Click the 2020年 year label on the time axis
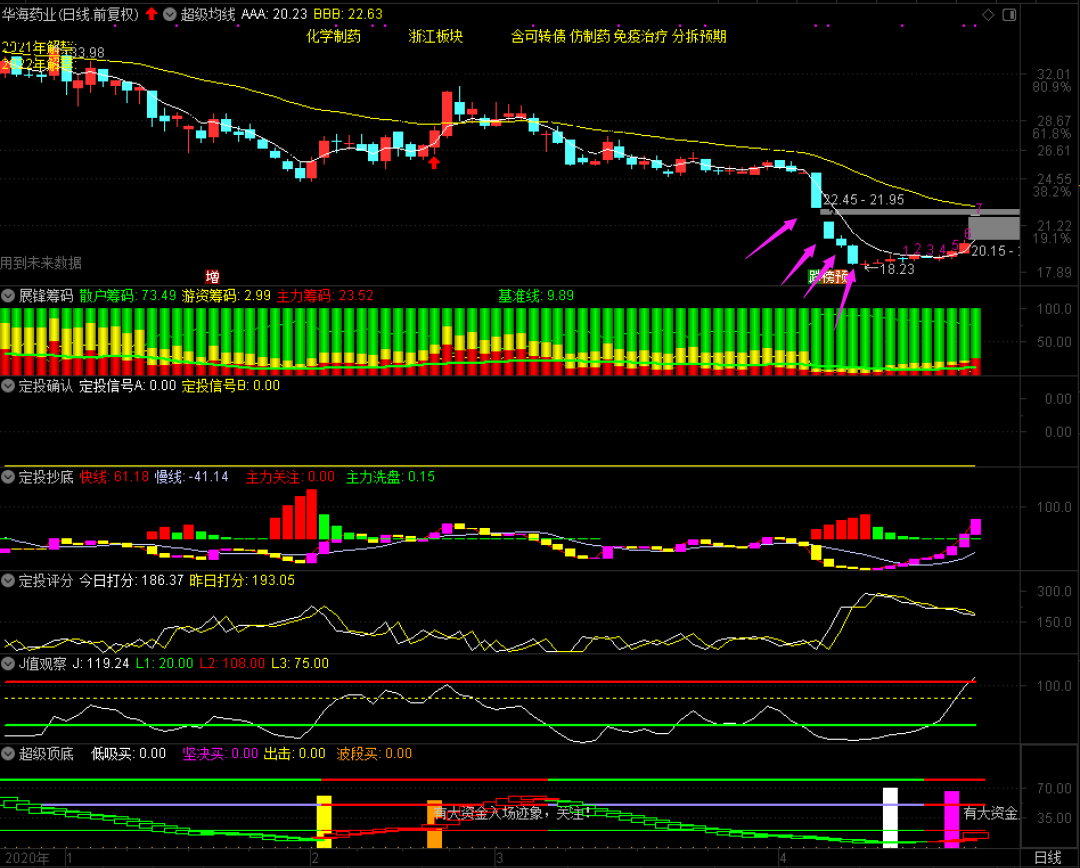Image resolution: width=1080 pixels, height=868 pixels. click(x=25, y=858)
